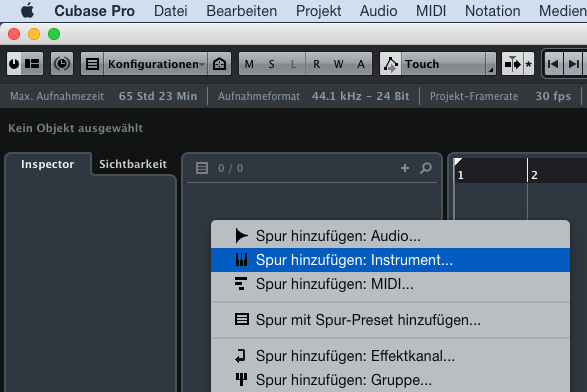Click the plus icon to add track

[405, 168]
